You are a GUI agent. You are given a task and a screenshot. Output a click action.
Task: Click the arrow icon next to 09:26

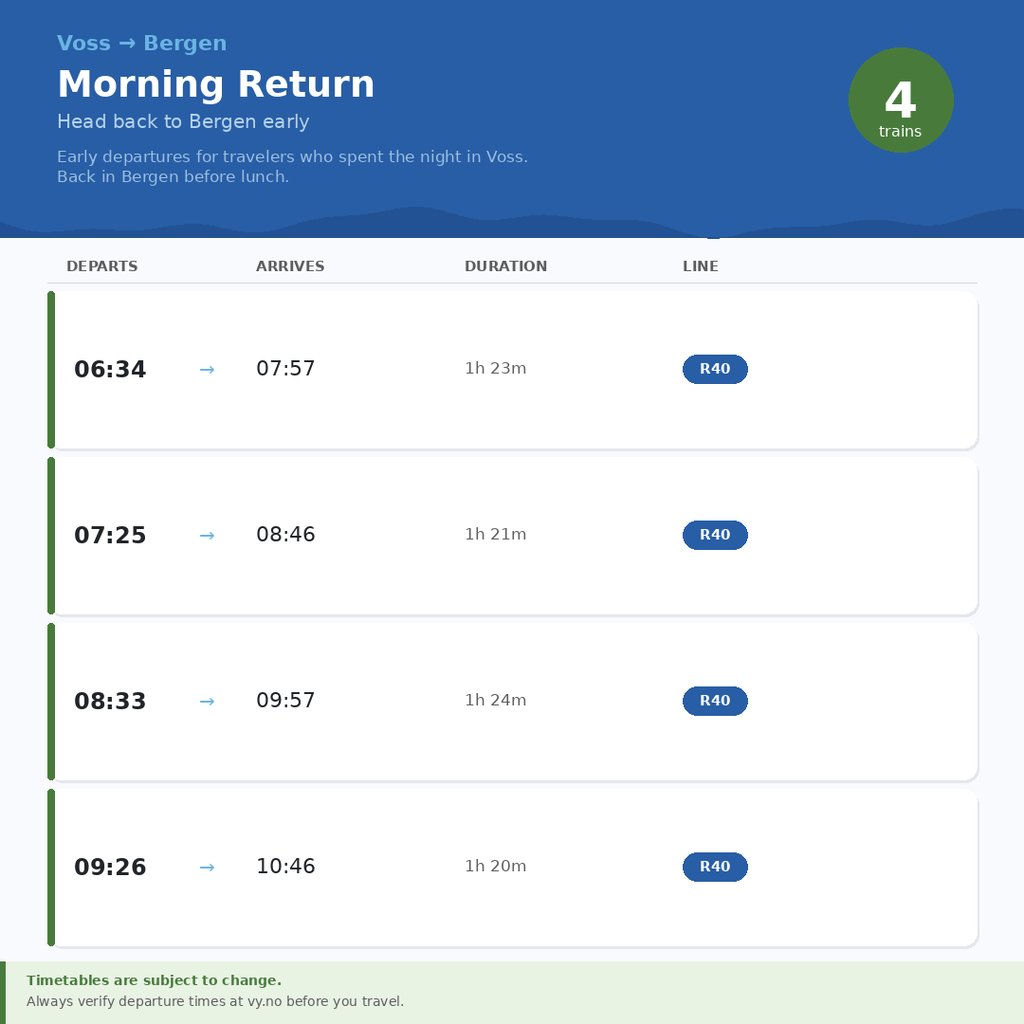point(207,868)
